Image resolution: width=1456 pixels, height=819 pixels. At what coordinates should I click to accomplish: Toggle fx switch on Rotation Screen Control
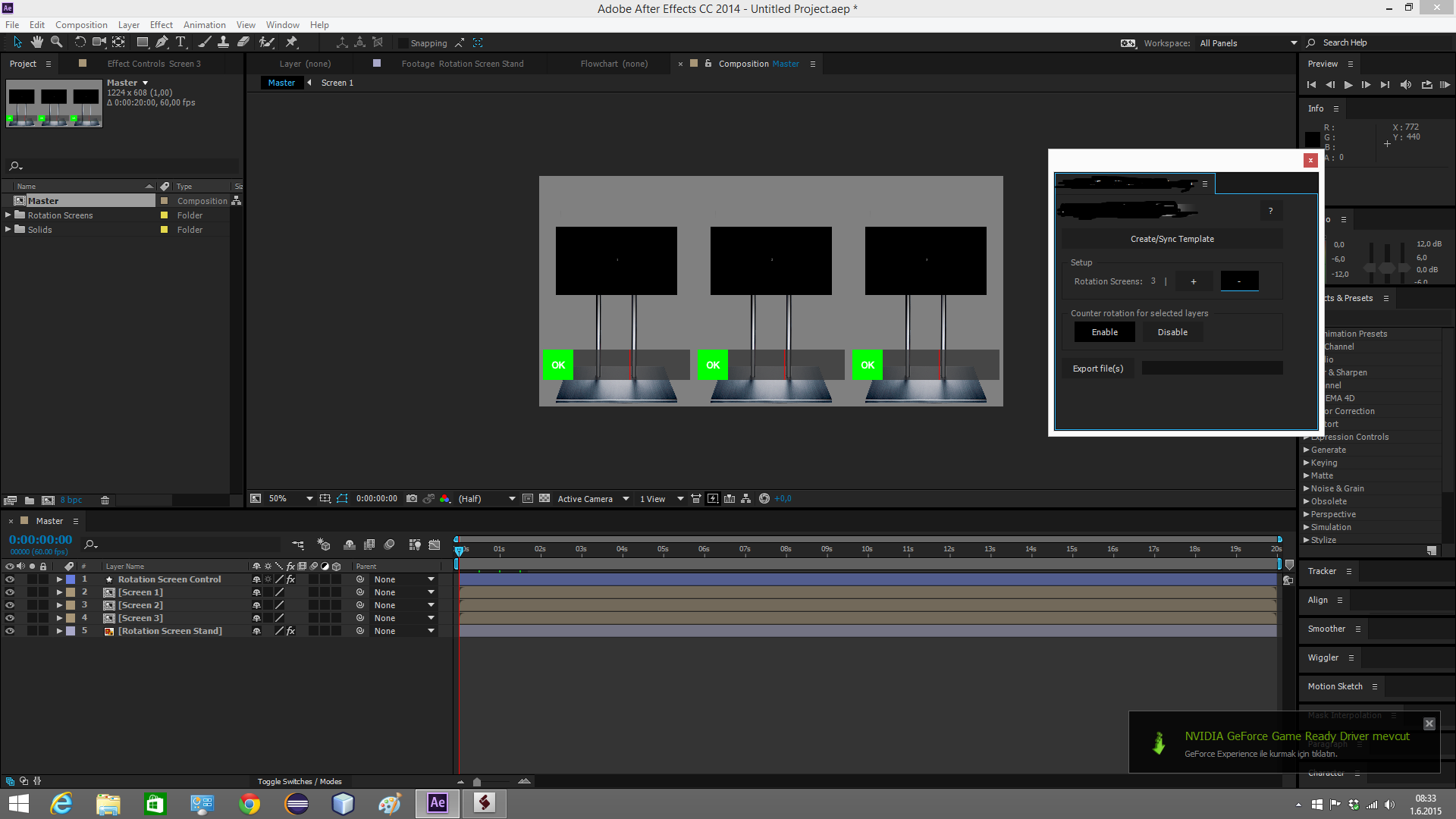click(x=290, y=579)
